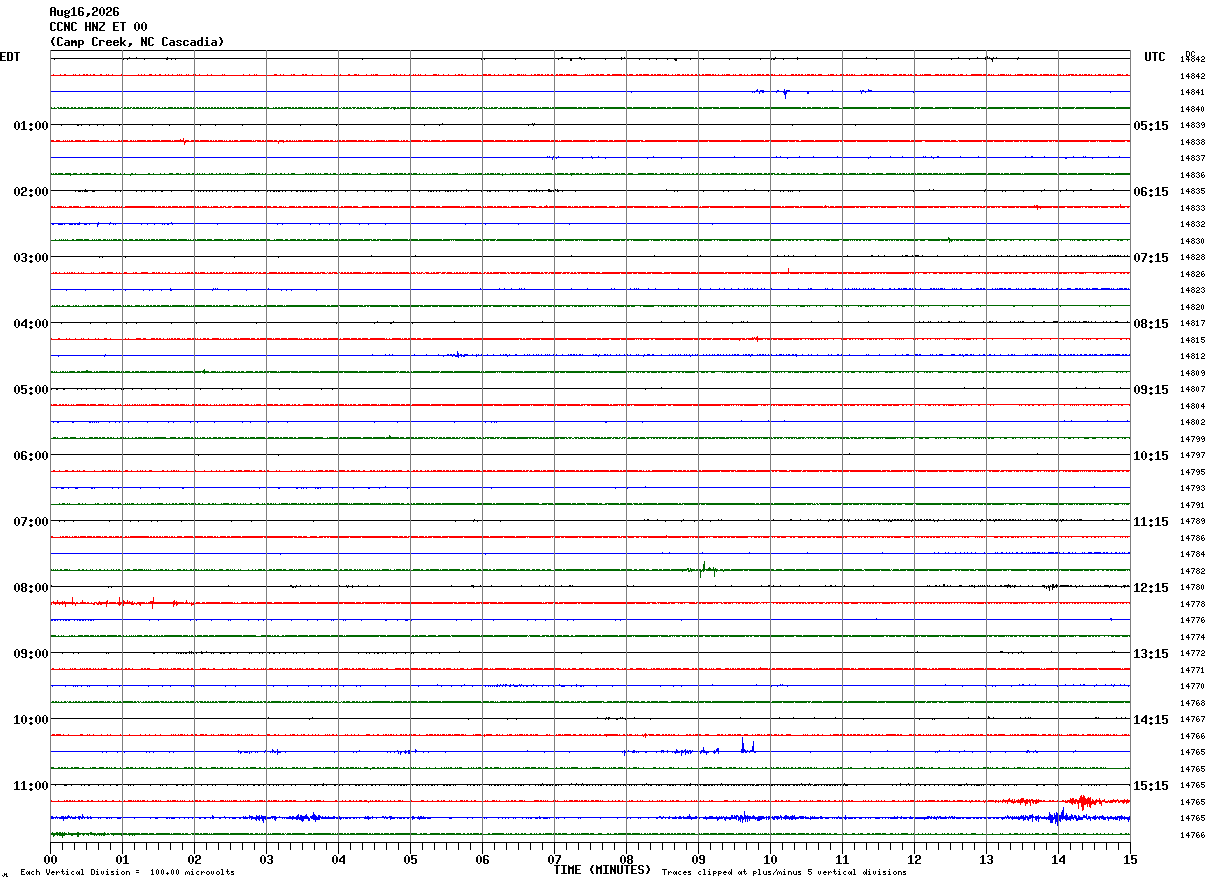1210x886 pixels.
Task: Pick the 11:00 EDT hour label
Action: click(31, 786)
